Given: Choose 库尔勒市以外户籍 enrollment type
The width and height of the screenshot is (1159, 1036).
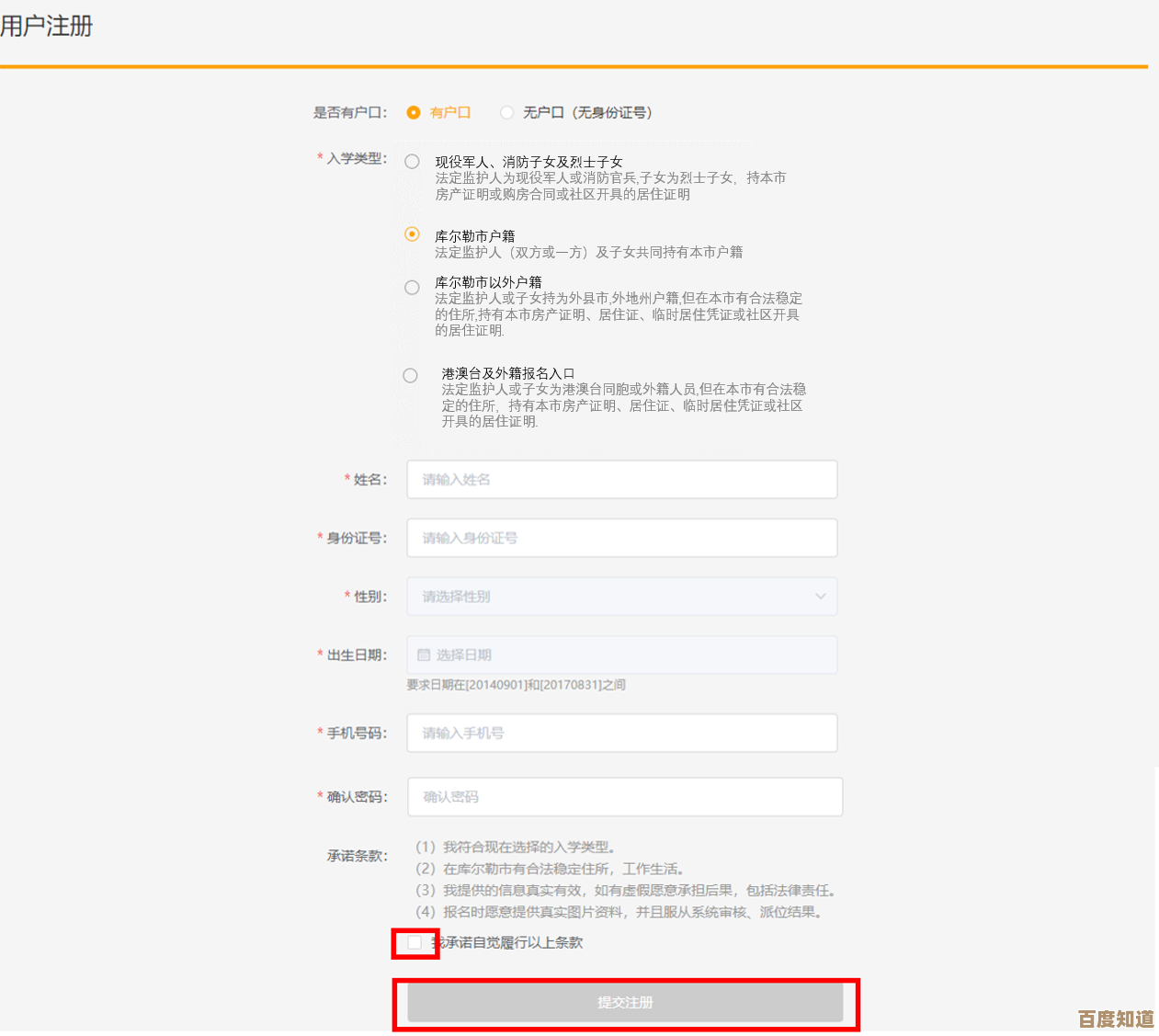Looking at the screenshot, I should (x=413, y=288).
